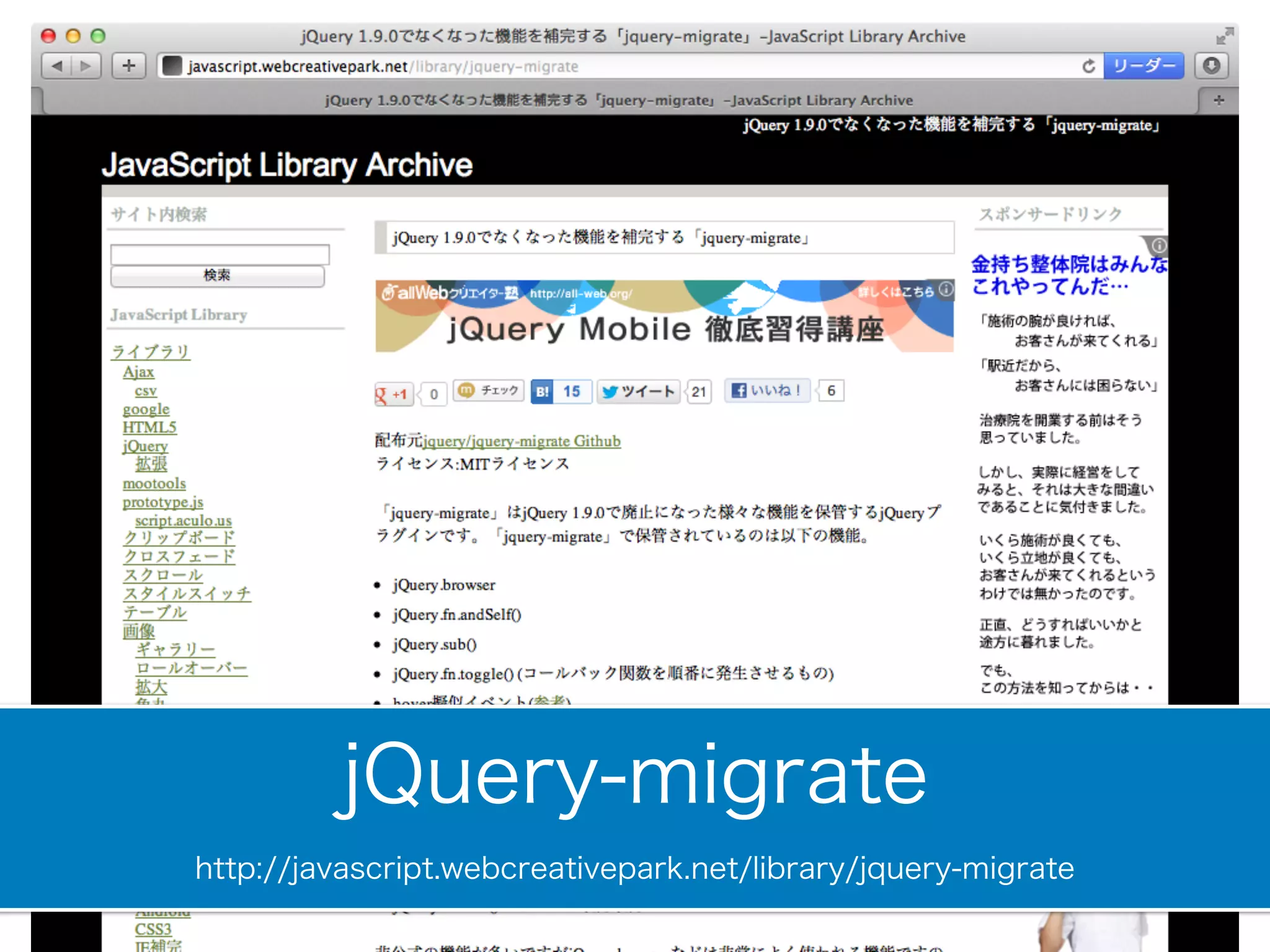Click the Hatena B! bookmark button

[542, 391]
